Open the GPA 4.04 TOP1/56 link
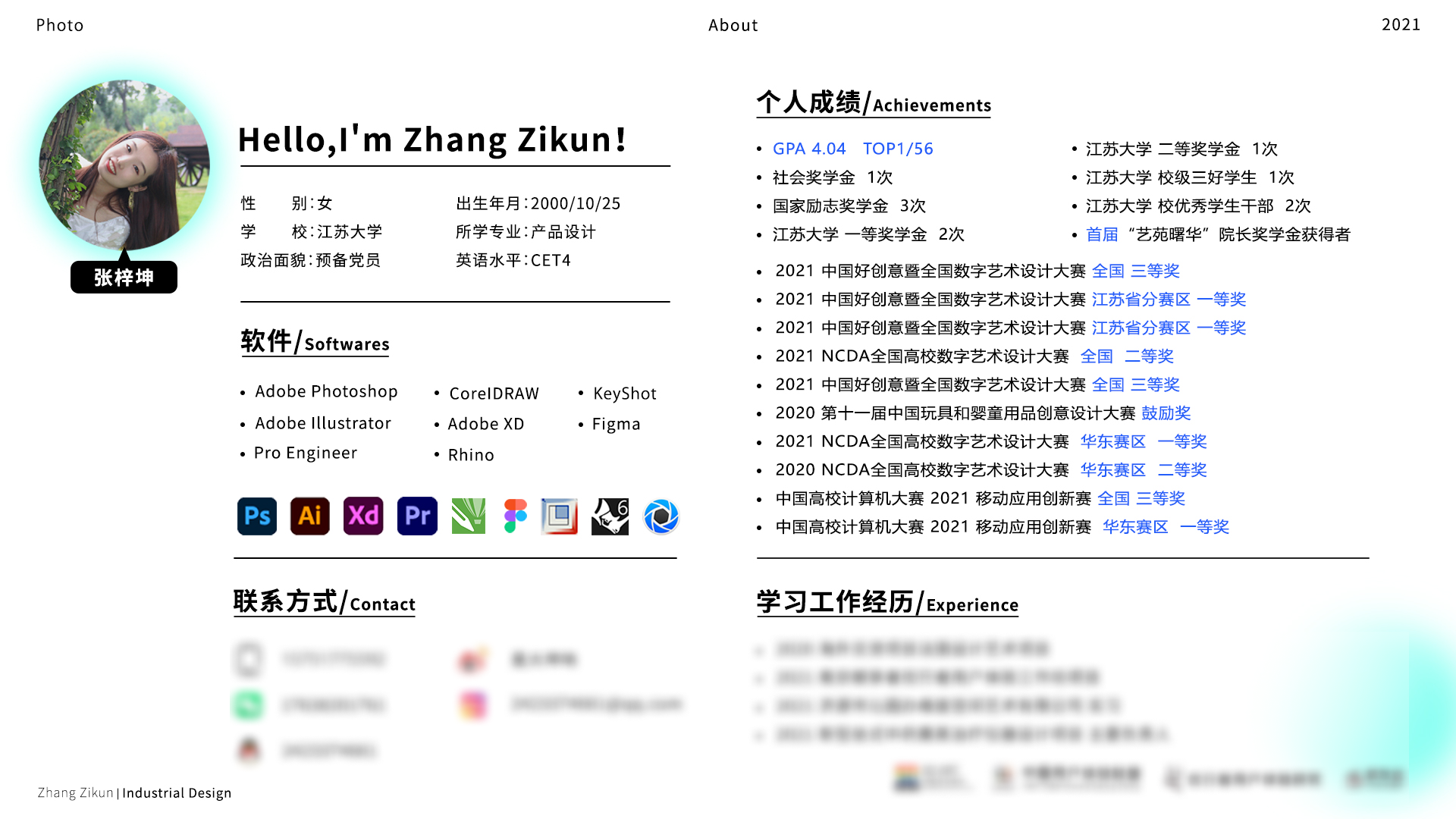The height and width of the screenshot is (819, 1456). pos(852,149)
